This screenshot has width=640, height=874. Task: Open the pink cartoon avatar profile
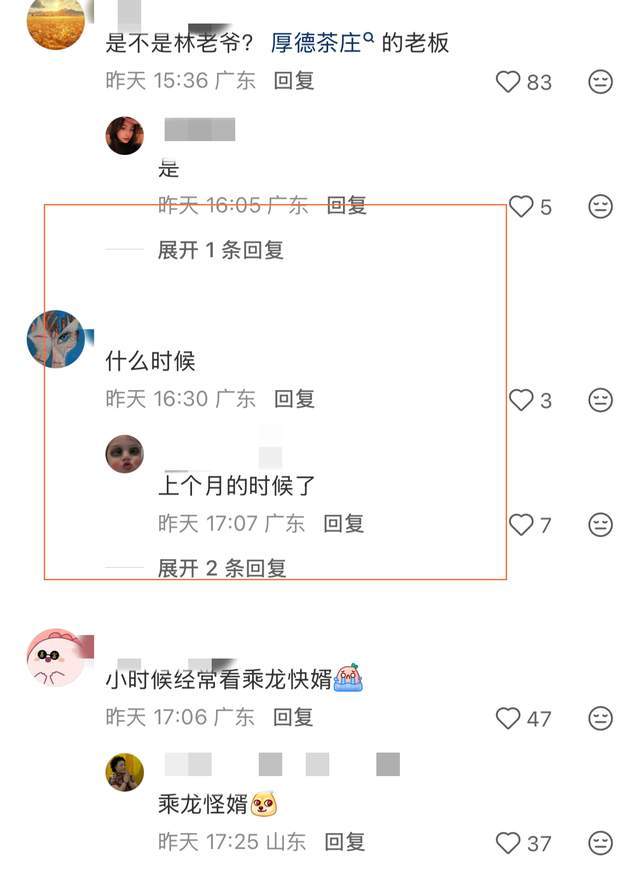point(56,658)
